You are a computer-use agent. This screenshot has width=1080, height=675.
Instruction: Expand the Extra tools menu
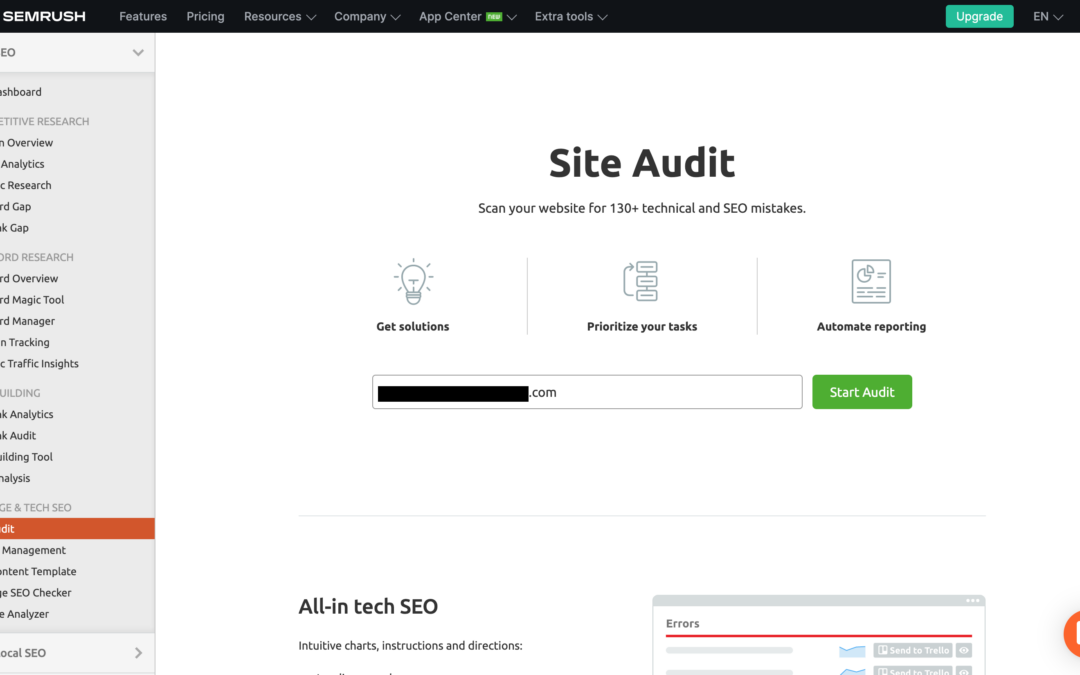[x=571, y=16]
